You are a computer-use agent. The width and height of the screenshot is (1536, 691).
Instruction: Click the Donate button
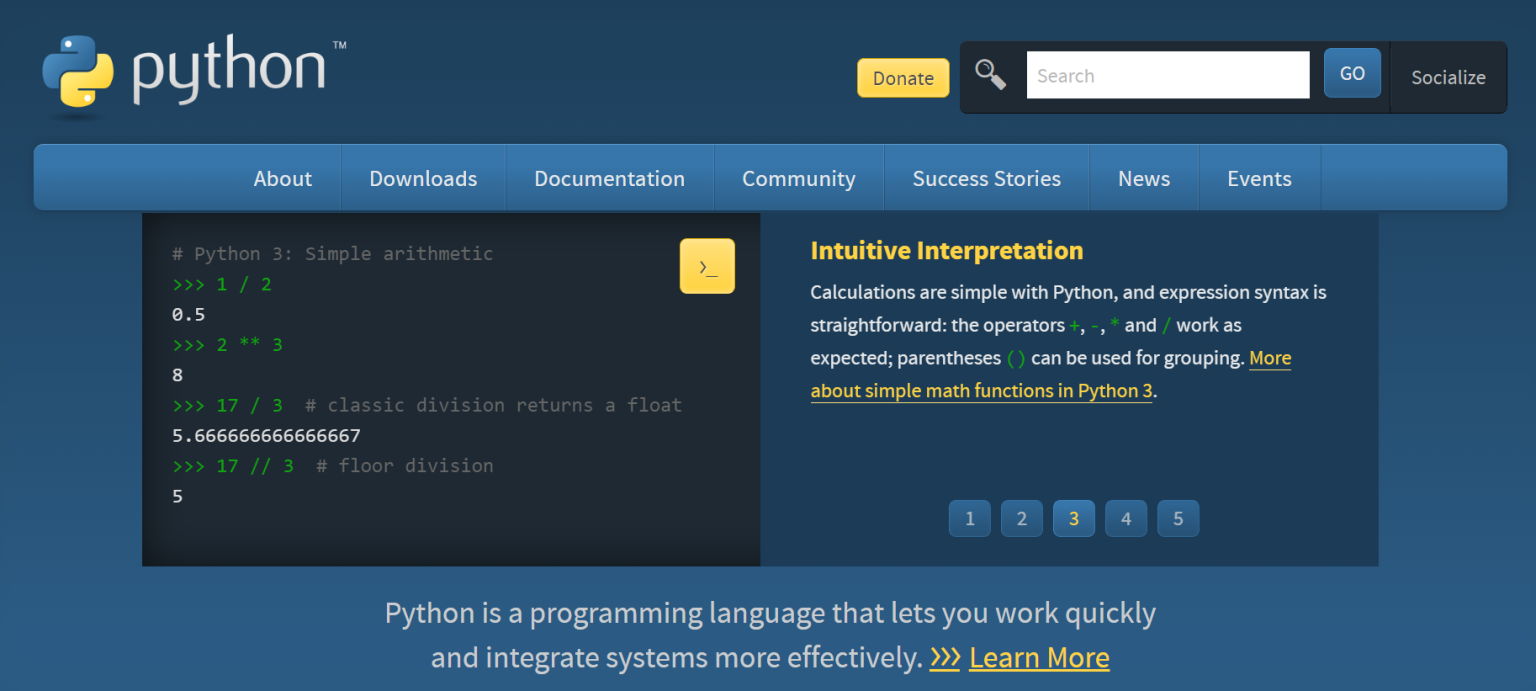(902, 77)
